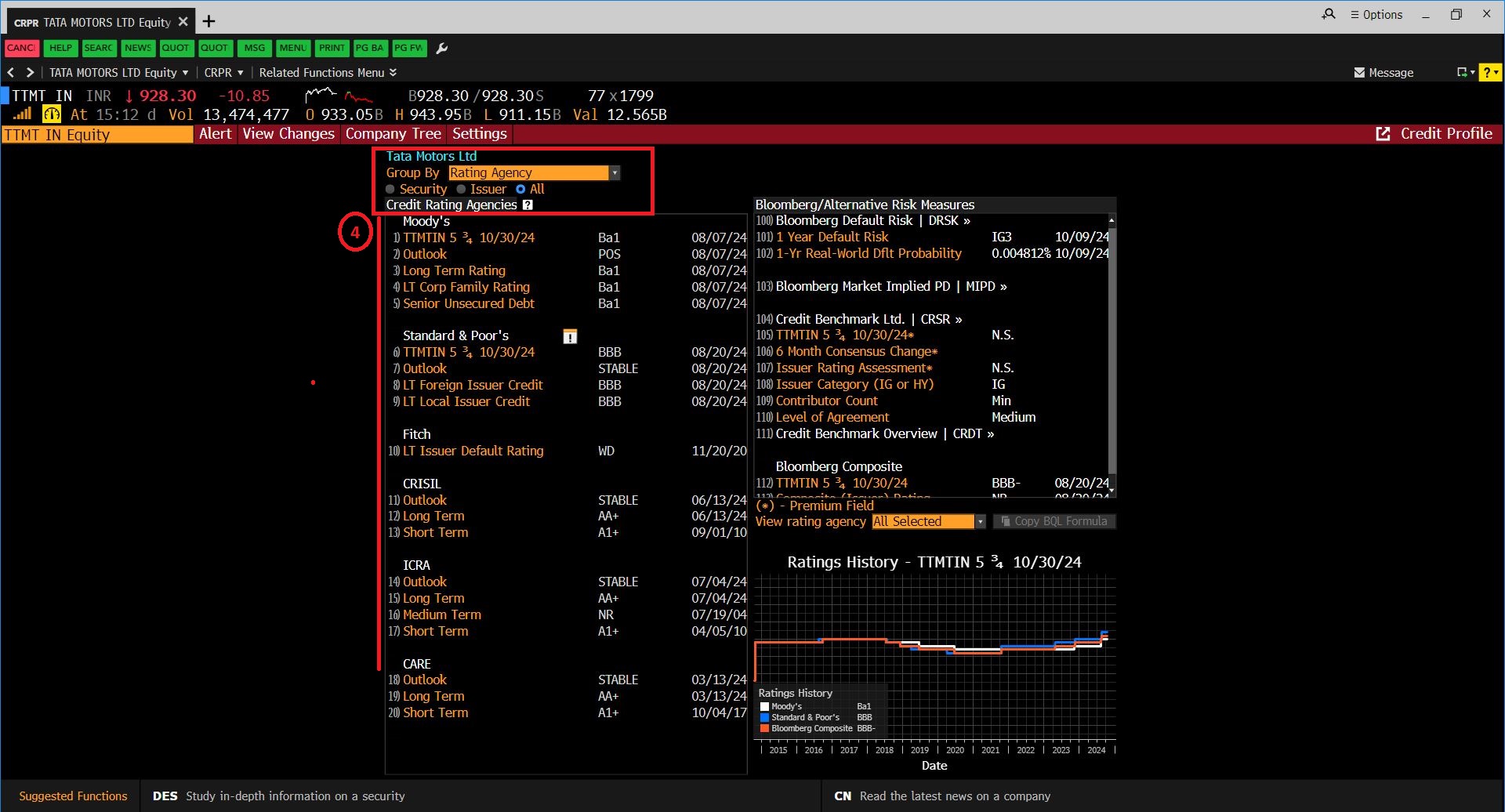This screenshot has height=812, width=1505.
Task: Select row 101 1 Year Default Risk
Action: click(931, 237)
